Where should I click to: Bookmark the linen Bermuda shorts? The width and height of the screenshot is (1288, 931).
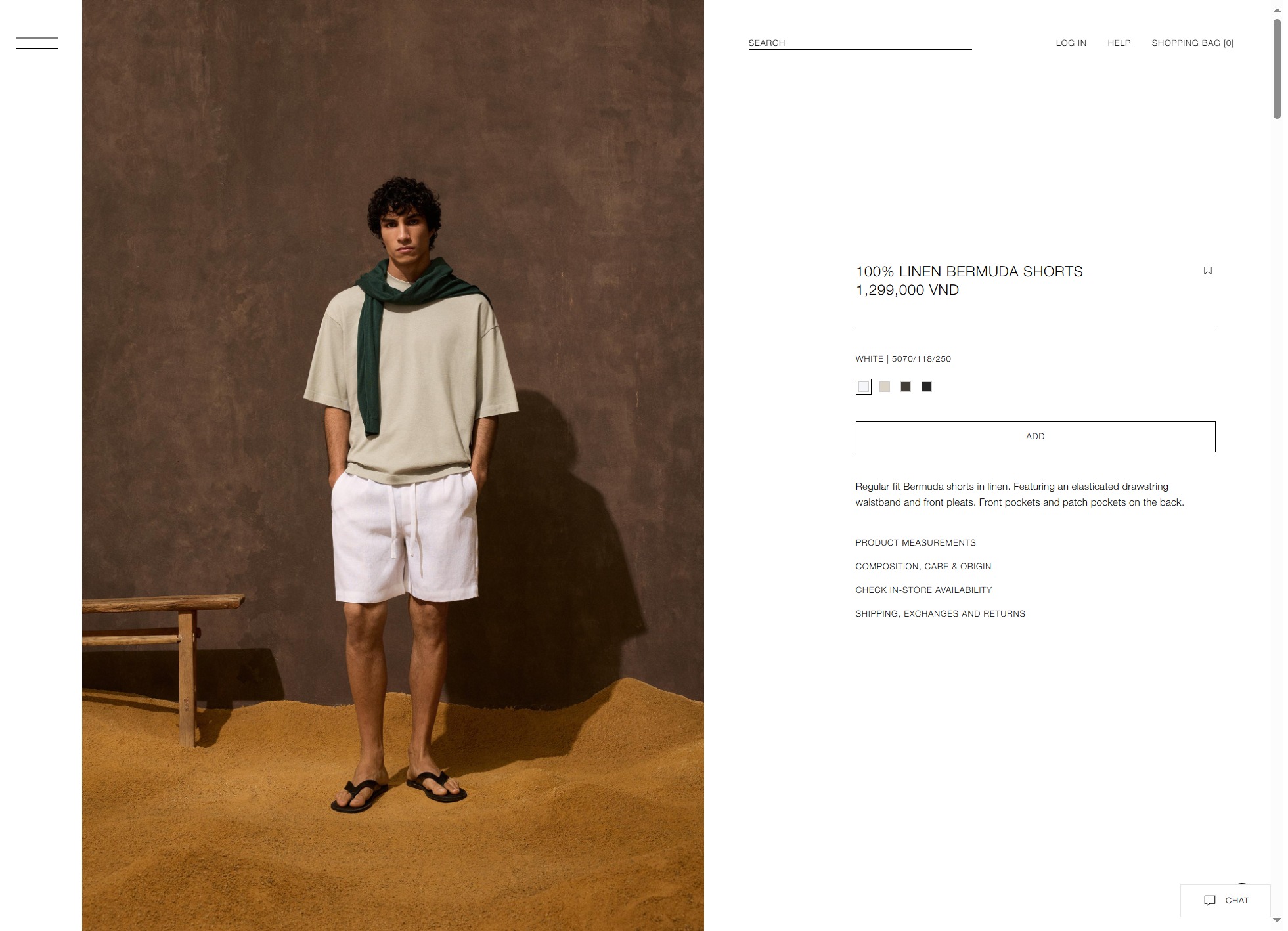tap(1207, 271)
